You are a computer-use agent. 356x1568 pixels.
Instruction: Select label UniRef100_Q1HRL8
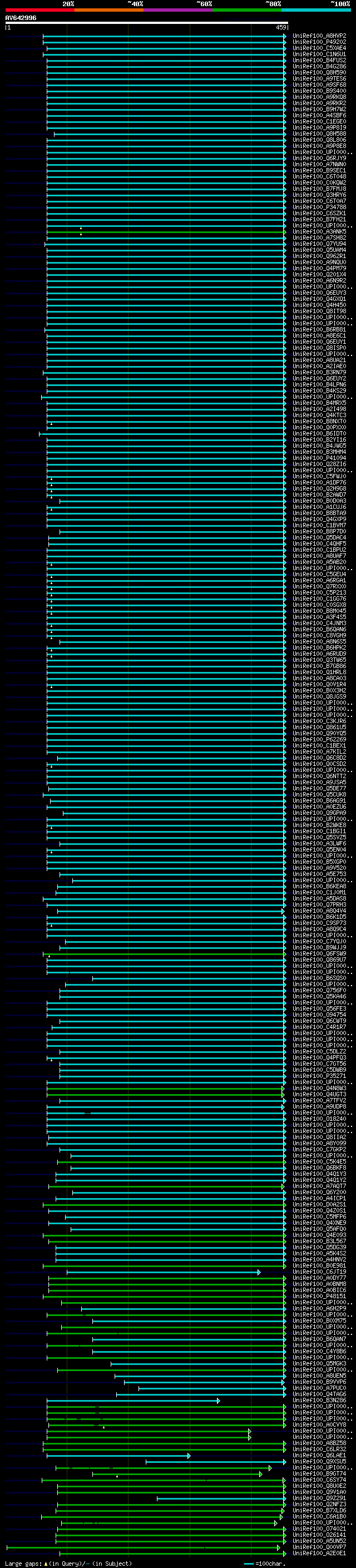[x=319, y=672]
